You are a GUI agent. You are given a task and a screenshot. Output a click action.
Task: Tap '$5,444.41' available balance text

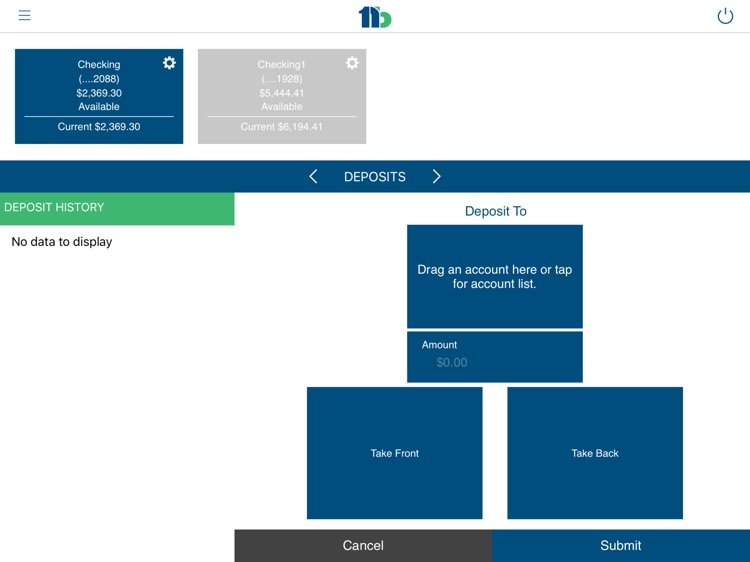click(x=282, y=93)
